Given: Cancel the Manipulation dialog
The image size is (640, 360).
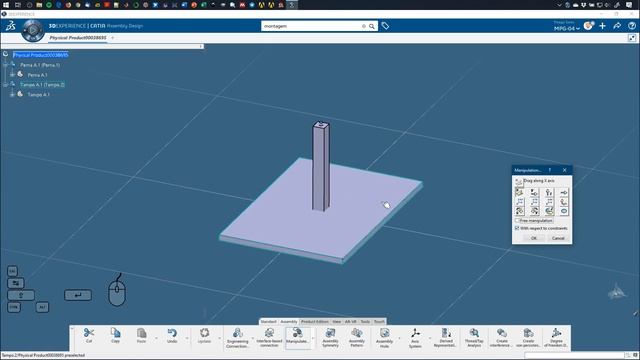Looking at the screenshot, I should [x=558, y=238].
